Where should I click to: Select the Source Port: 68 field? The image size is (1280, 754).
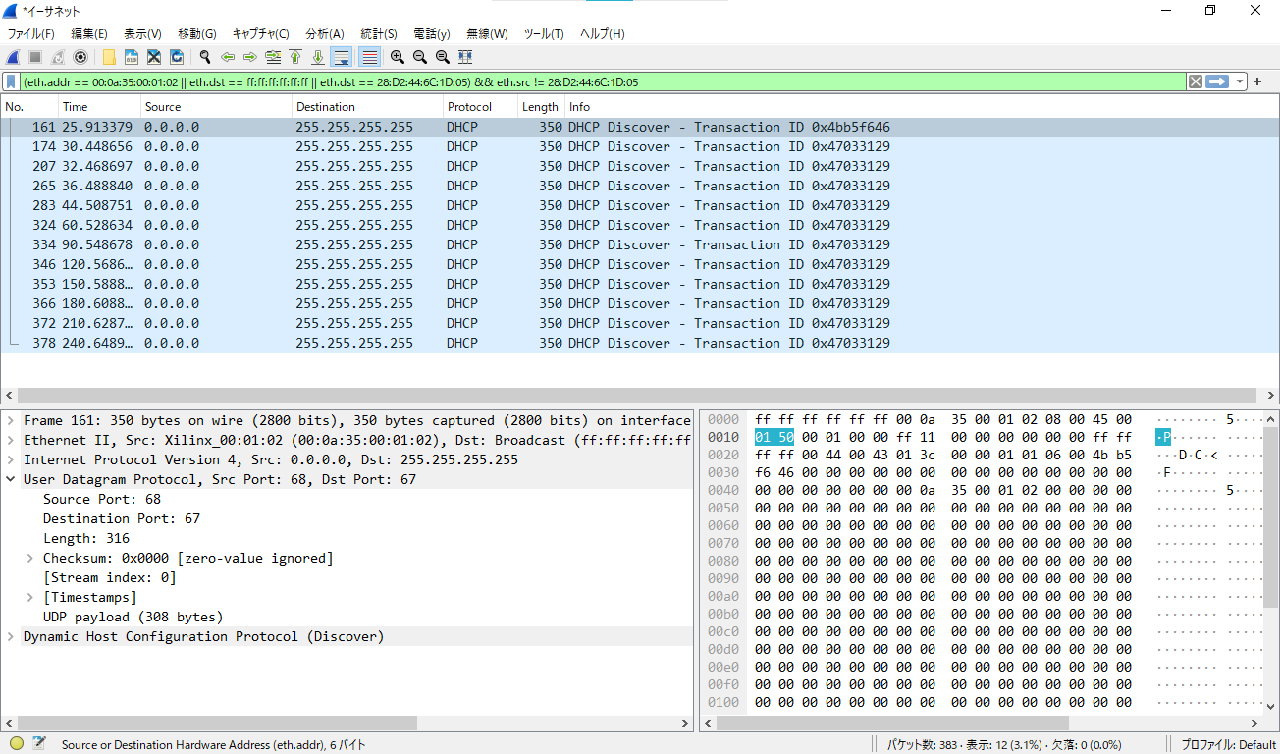tap(101, 499)
